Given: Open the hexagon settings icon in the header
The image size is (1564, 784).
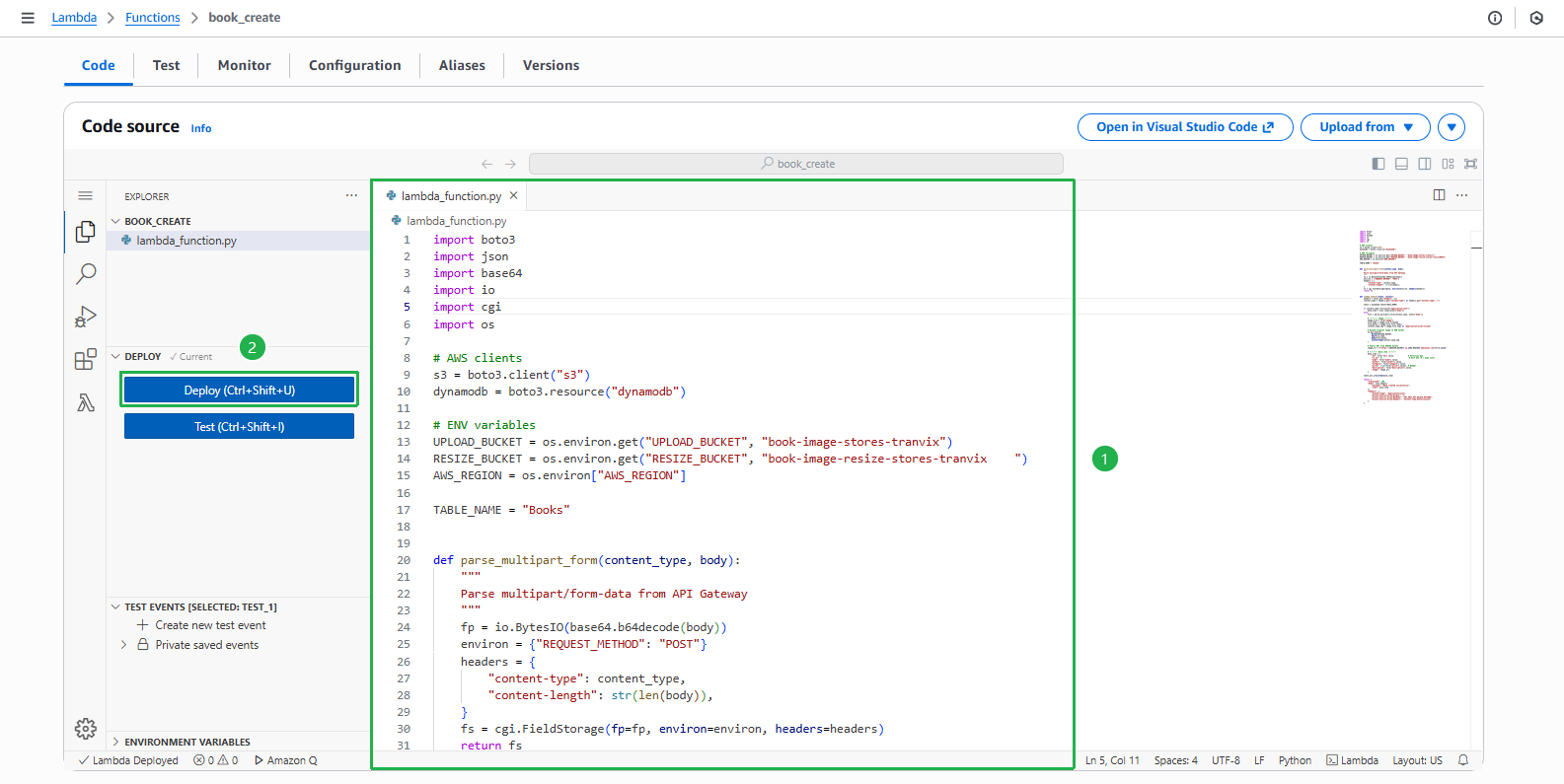Looking at the screenshot, I should [x=1536, y=18].
